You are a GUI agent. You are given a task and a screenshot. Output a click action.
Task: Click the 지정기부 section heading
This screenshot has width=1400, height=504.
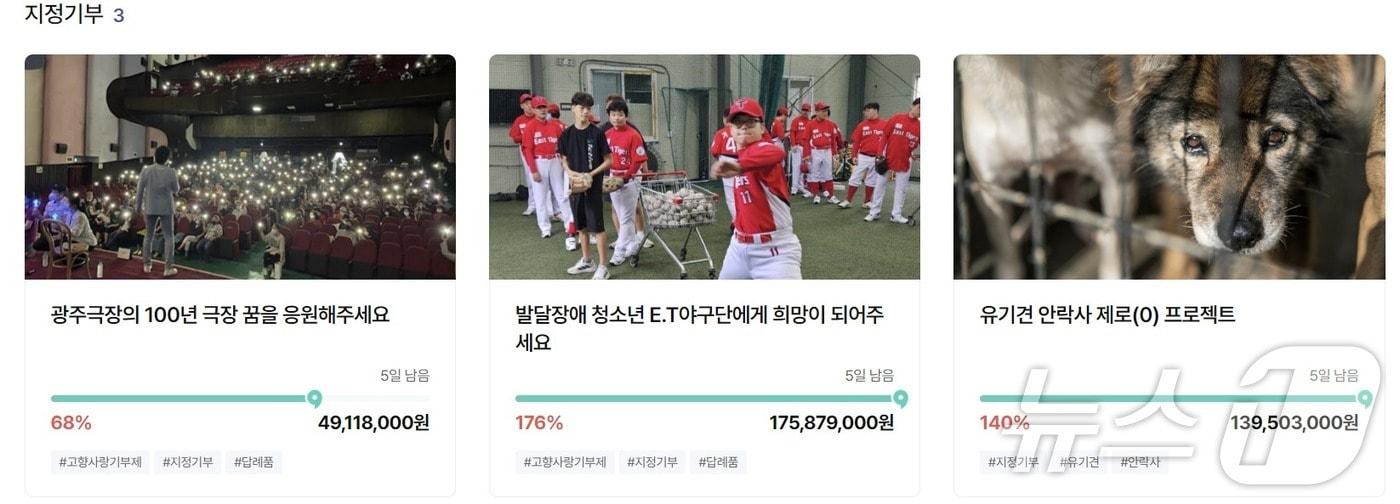64,15
